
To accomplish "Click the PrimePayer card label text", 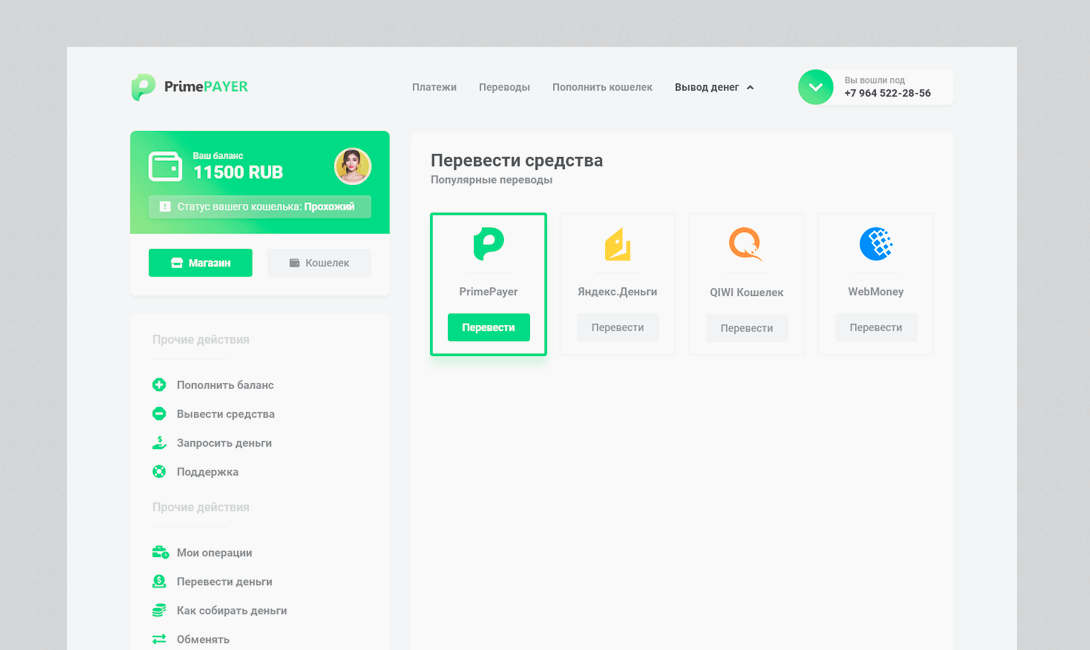I will point(489,292).
